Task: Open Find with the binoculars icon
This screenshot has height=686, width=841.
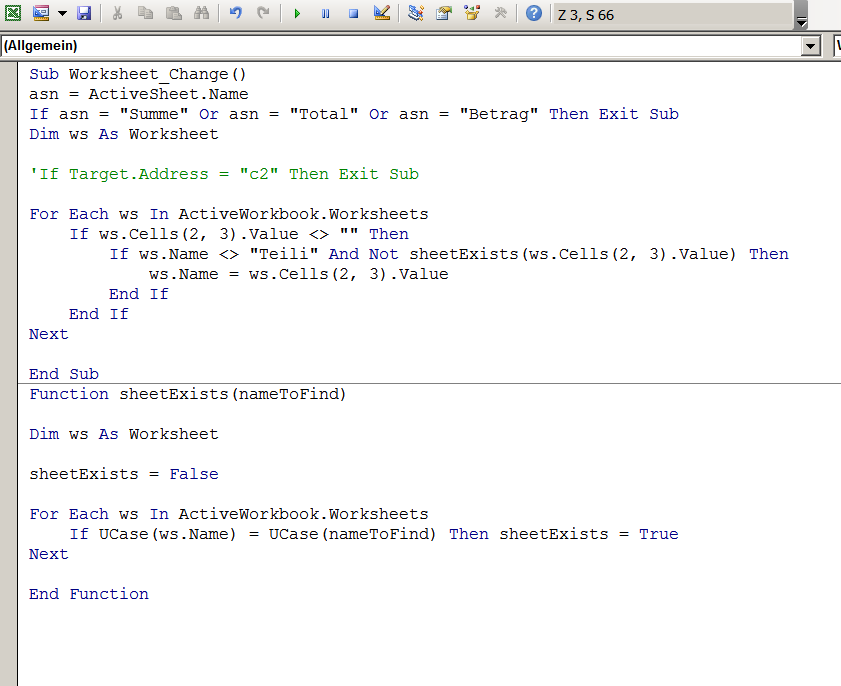Action: point(201,13)
